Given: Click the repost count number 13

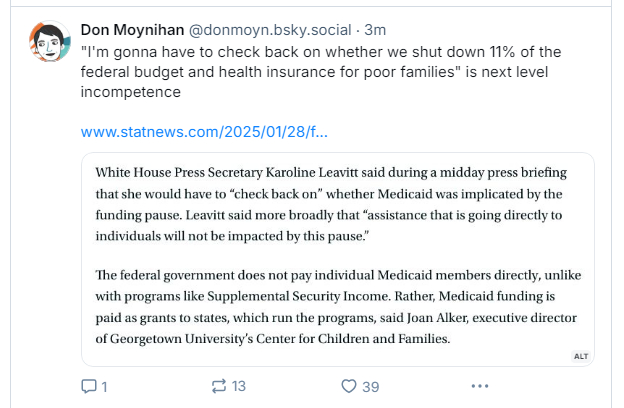Looking at the screenshot, I should (238, 386).
